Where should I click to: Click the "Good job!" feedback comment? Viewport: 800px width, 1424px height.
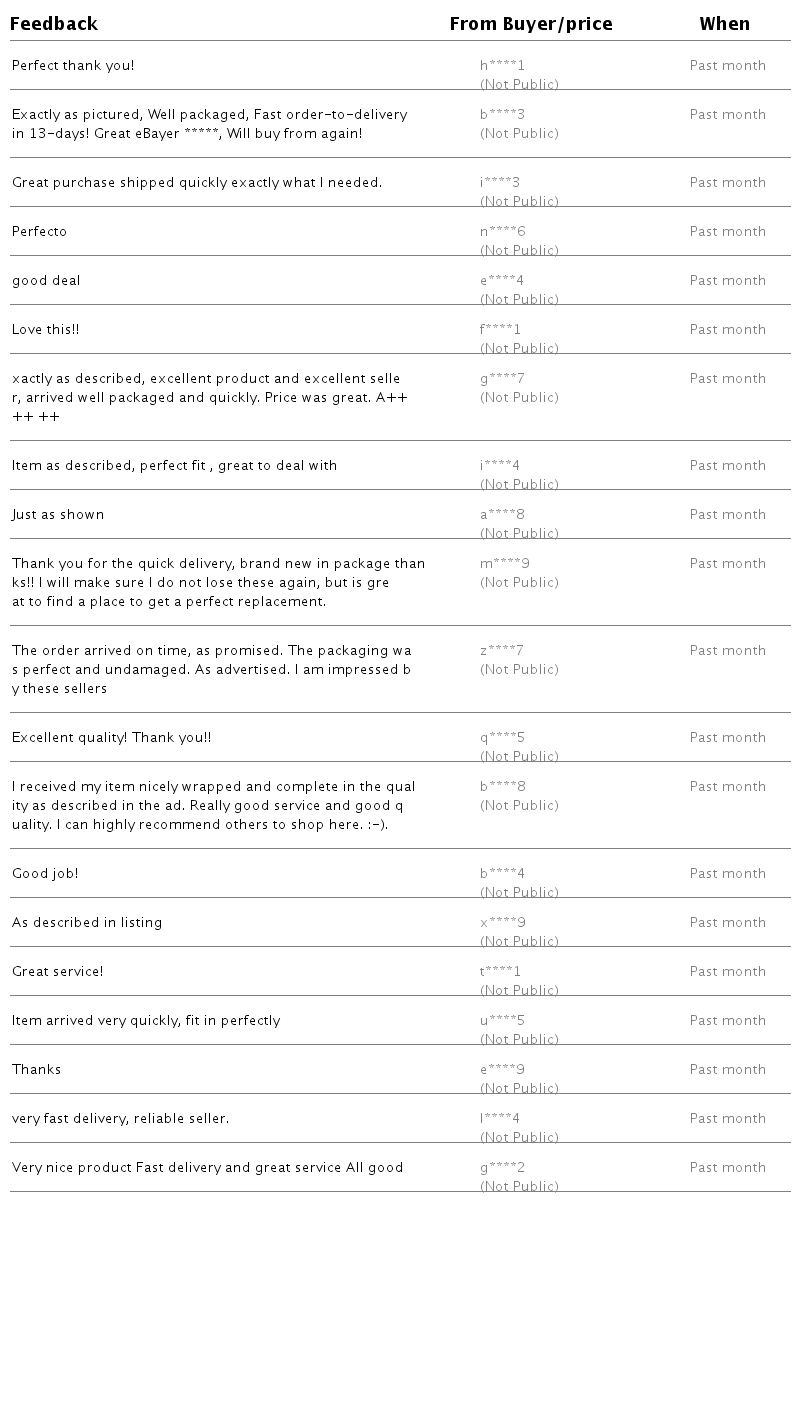[x=45, y=874]
